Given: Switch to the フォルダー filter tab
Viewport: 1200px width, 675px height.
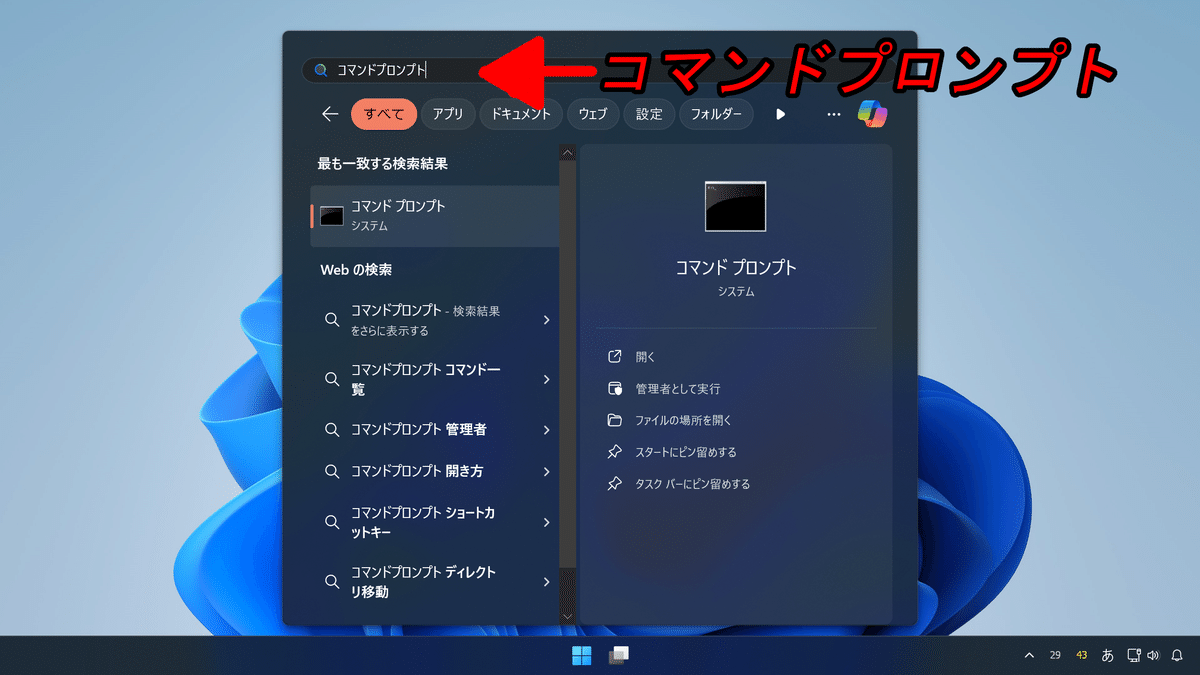Looking at the screenshot, I should tap(717, 114).
